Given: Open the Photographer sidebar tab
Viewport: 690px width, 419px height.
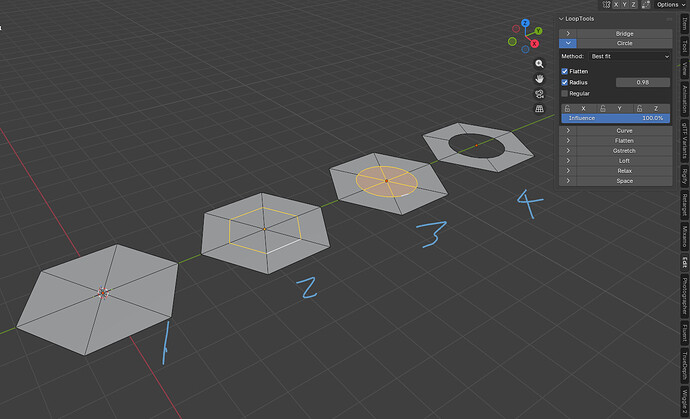Looking at the screenshot, I should coord(684,296).
